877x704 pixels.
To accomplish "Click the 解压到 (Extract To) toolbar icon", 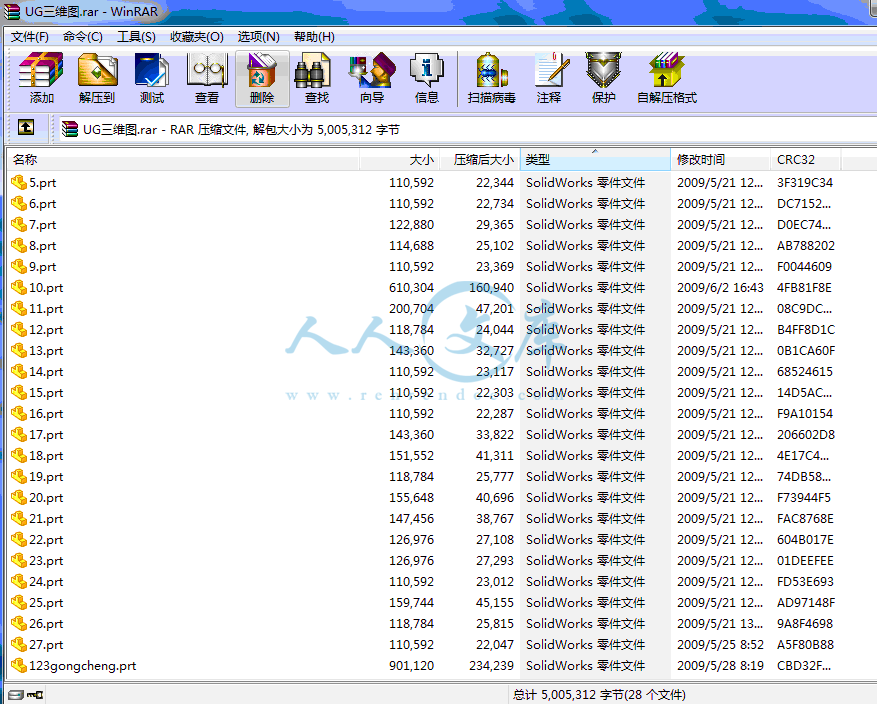I will (97, 78).
